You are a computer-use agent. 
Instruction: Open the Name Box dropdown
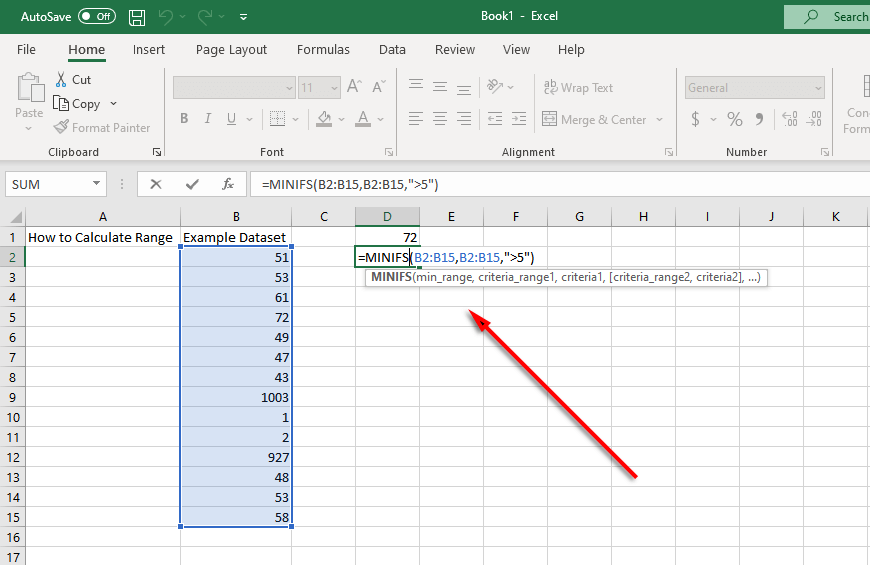pyautogui.click(x=97, y=184)
